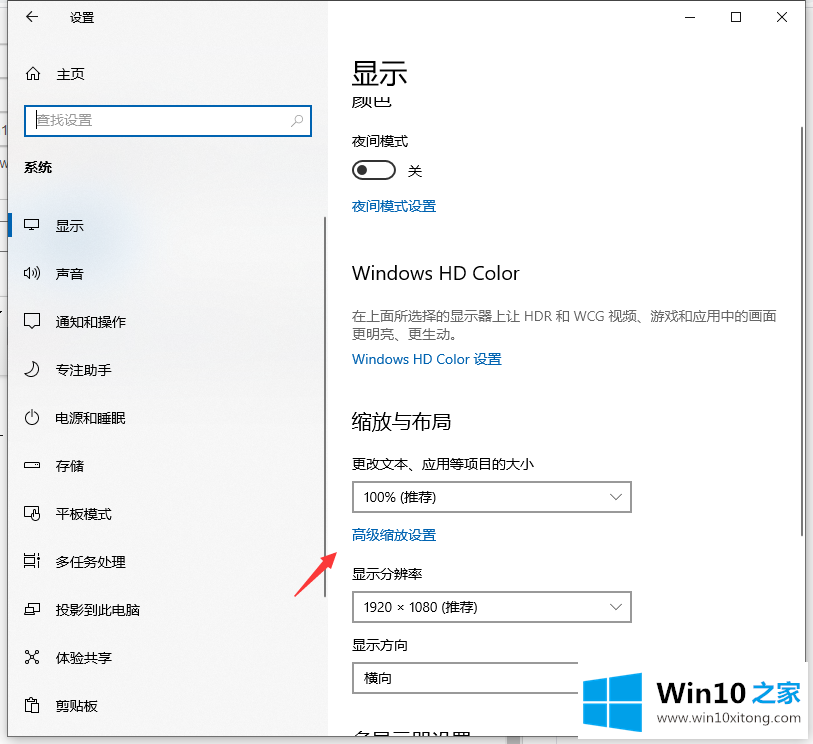Minimize the 设置 window
Screen dimensions: 813x744
click(690, 17)
